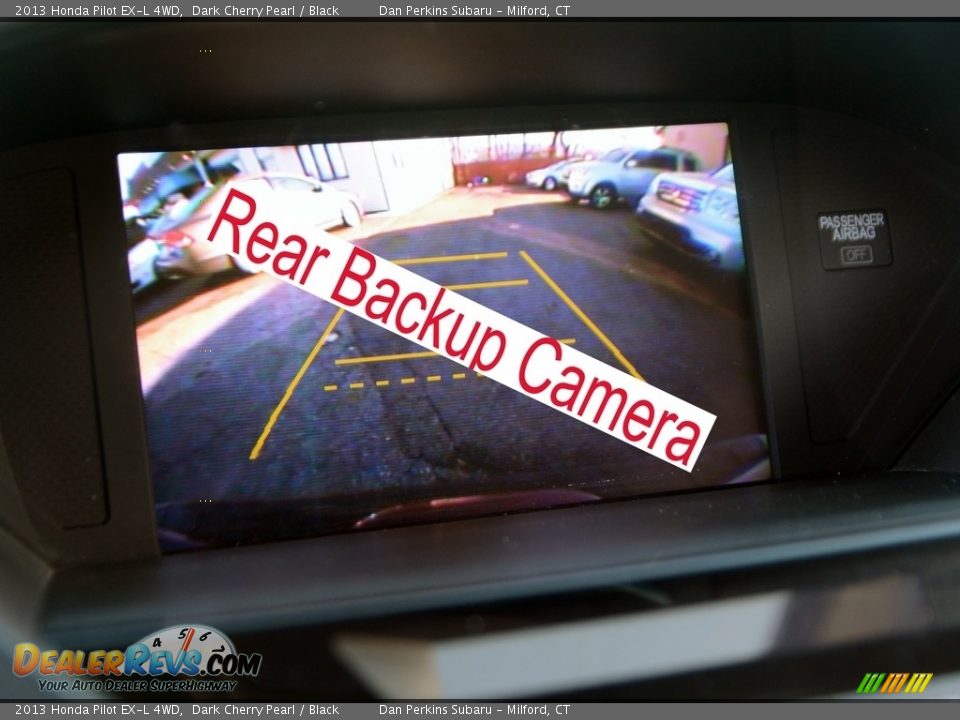This screenshot has height=720, width=960.
Task: Click the colored stripes icon bottom right
Action: [894, 682]
